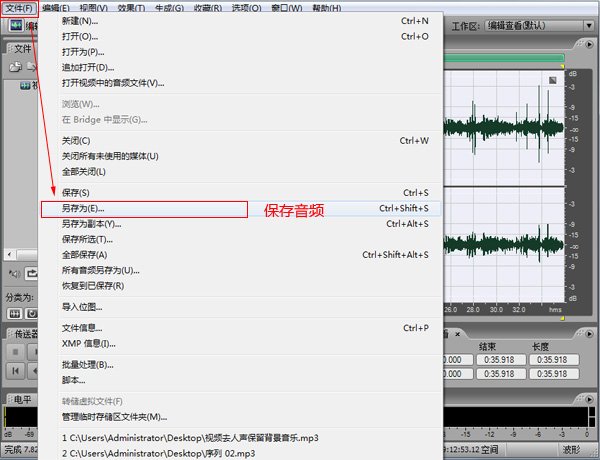Open the 视图(V) menu
This screenshot has width=600, height=460.
tap(94, 8)
